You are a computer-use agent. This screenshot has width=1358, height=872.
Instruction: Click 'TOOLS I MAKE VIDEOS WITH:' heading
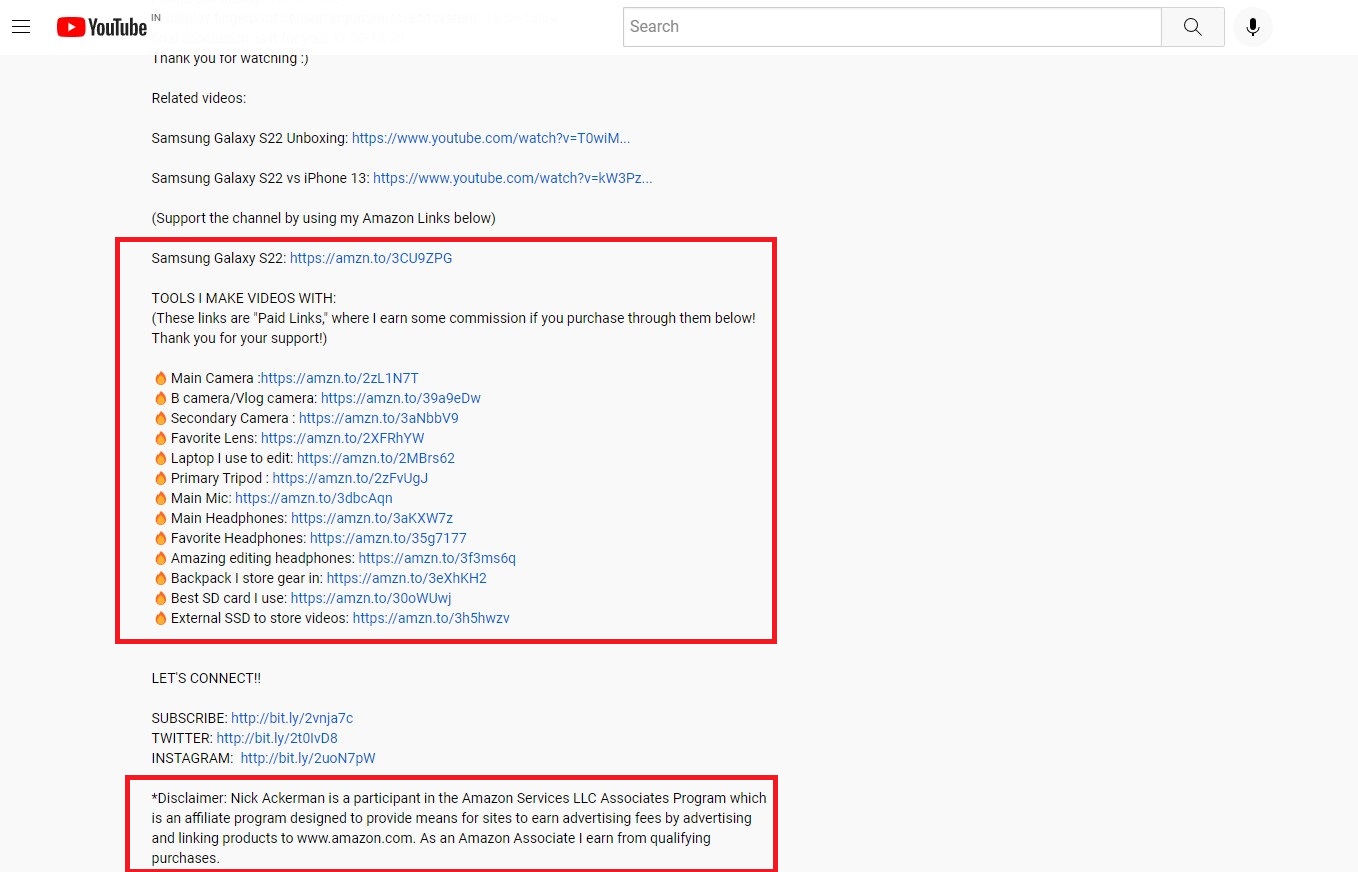click(x=244, y=298)
